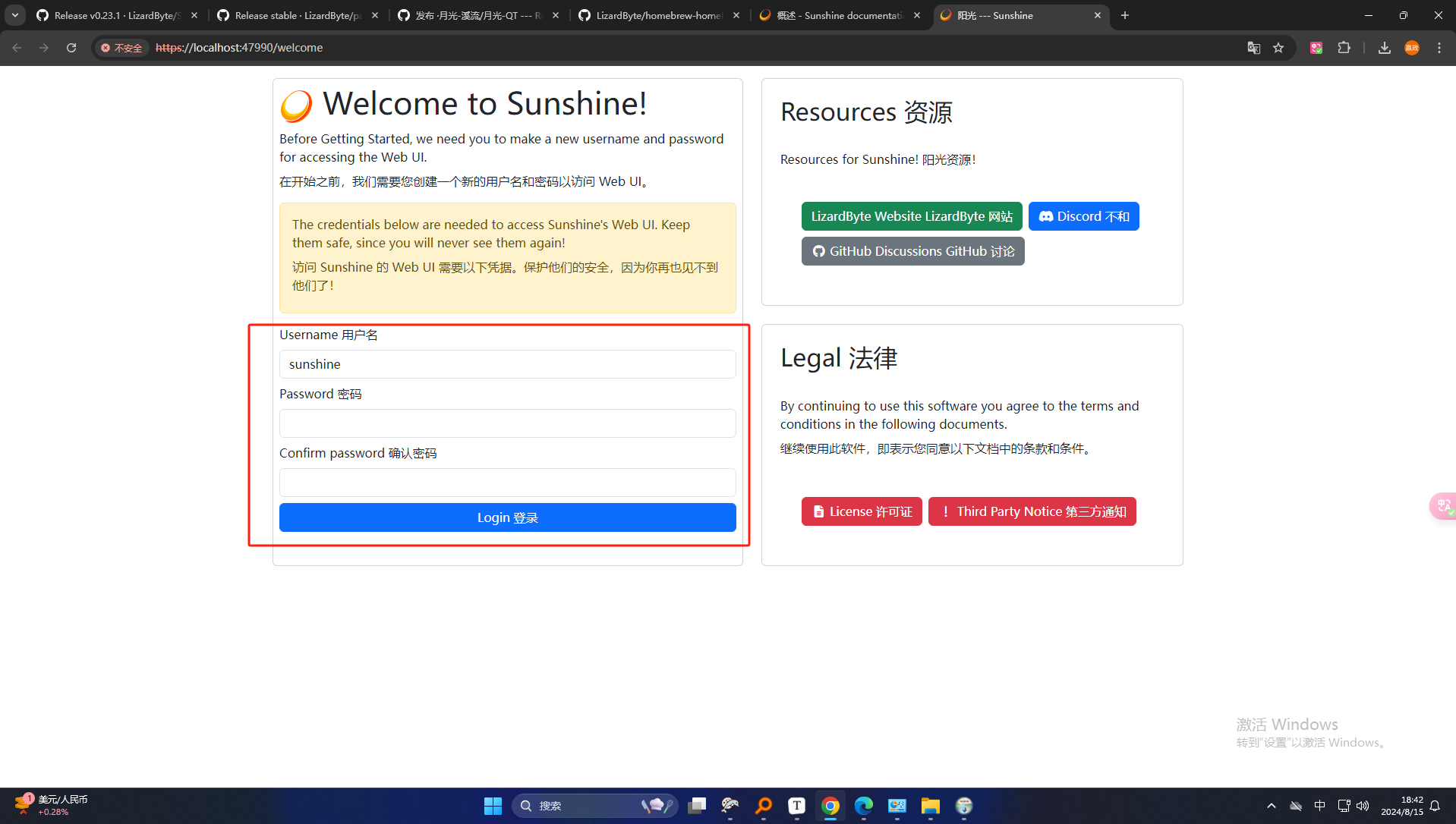Image resolution: width=1456 pixels, height=824 pixels.
Task: Open network settings tray icon
Action: tap(1344, 806)
